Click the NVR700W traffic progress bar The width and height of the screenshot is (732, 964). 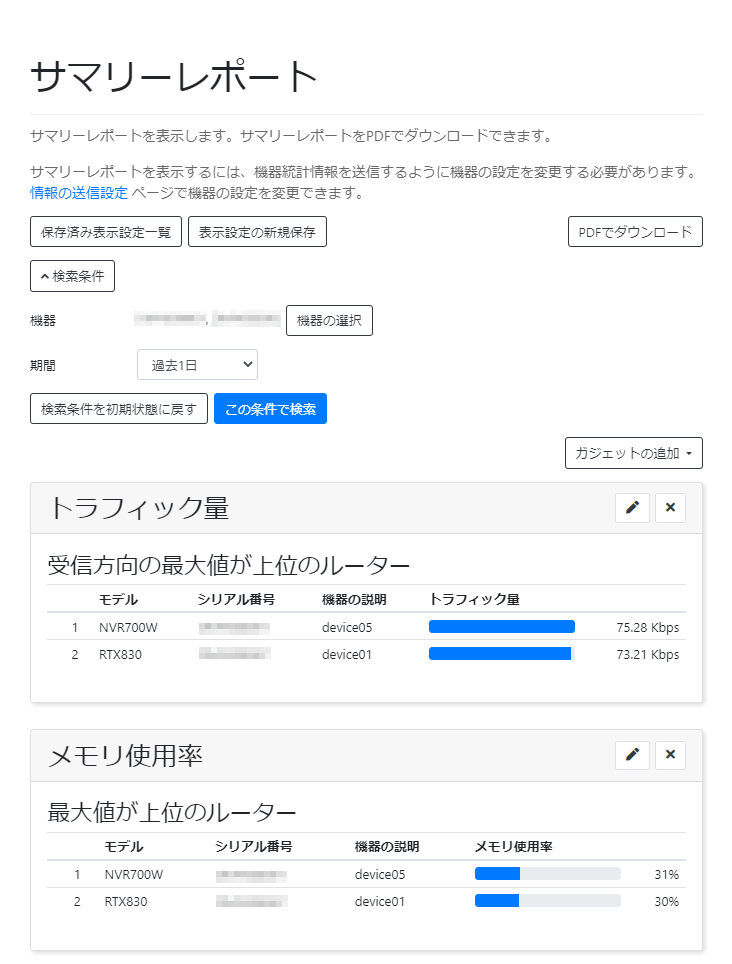coord(501,626)
